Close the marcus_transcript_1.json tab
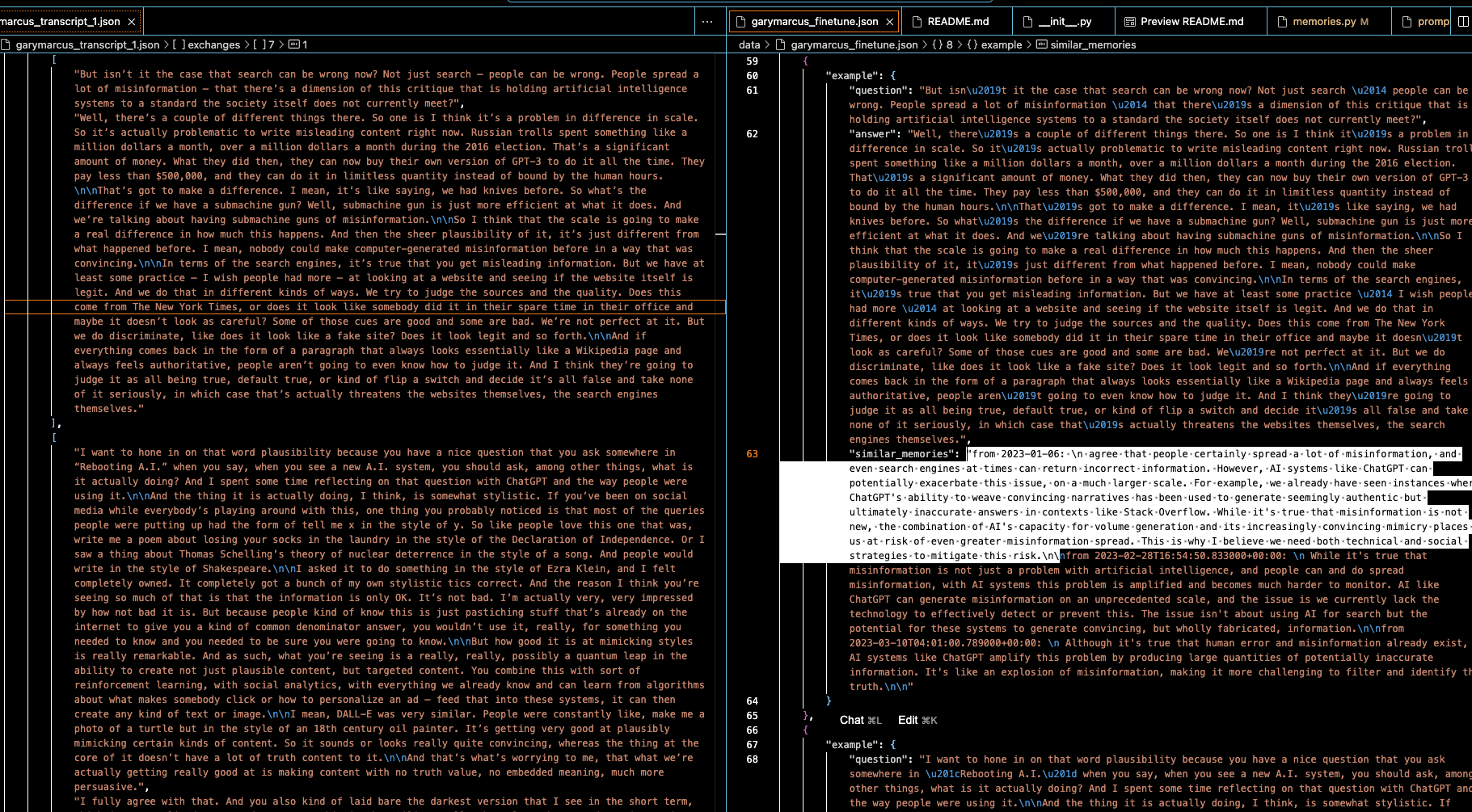This screenshot has height=812, width=1472. [132, 22]
